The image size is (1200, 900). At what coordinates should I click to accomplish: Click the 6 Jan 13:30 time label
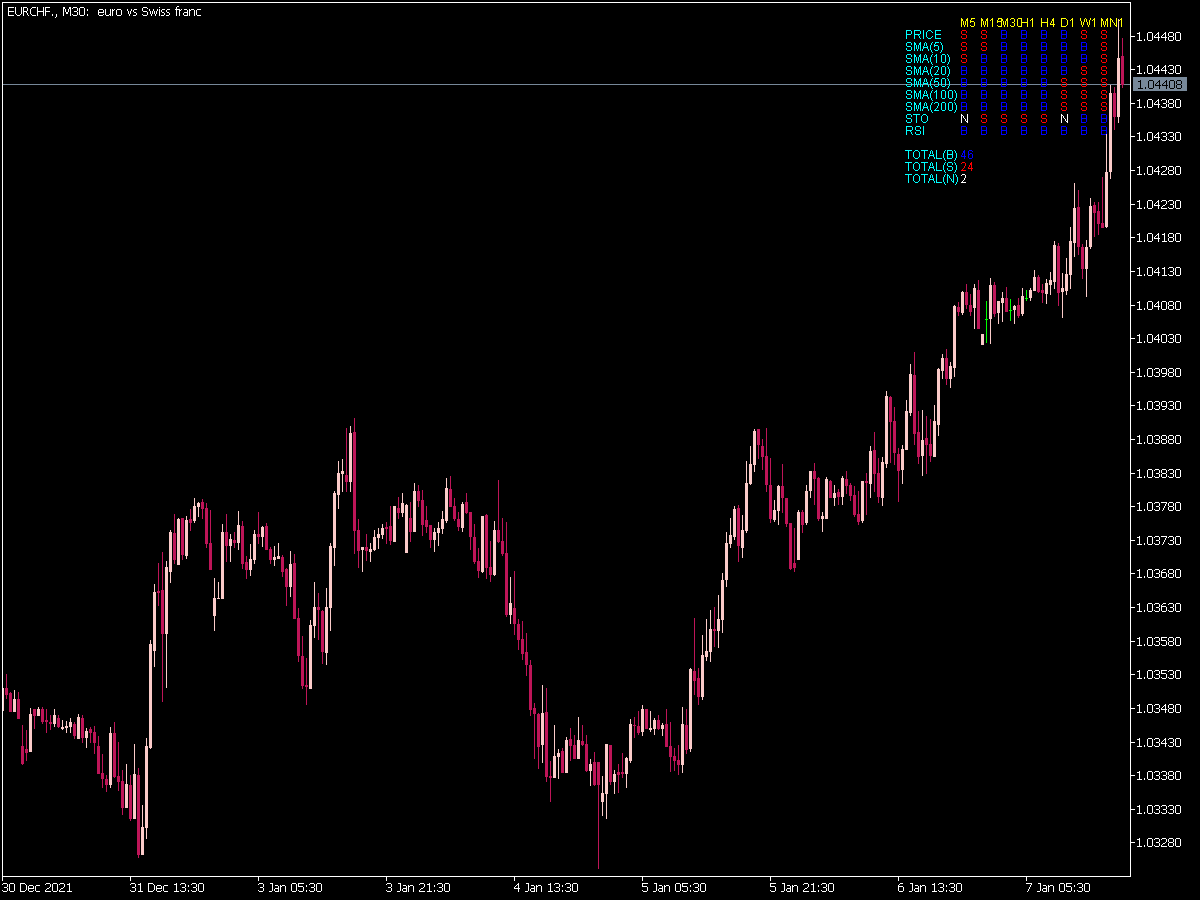(930, 887)
